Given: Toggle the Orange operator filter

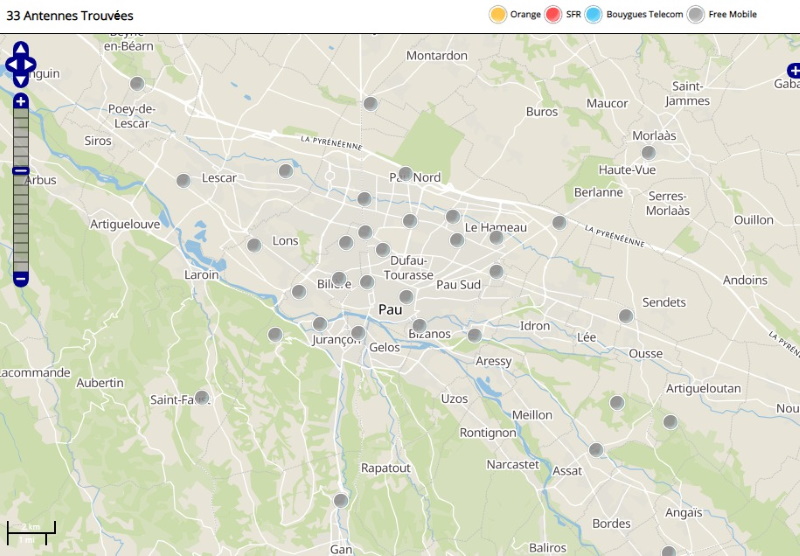Looking at the screenshot, I should point(497,14).
